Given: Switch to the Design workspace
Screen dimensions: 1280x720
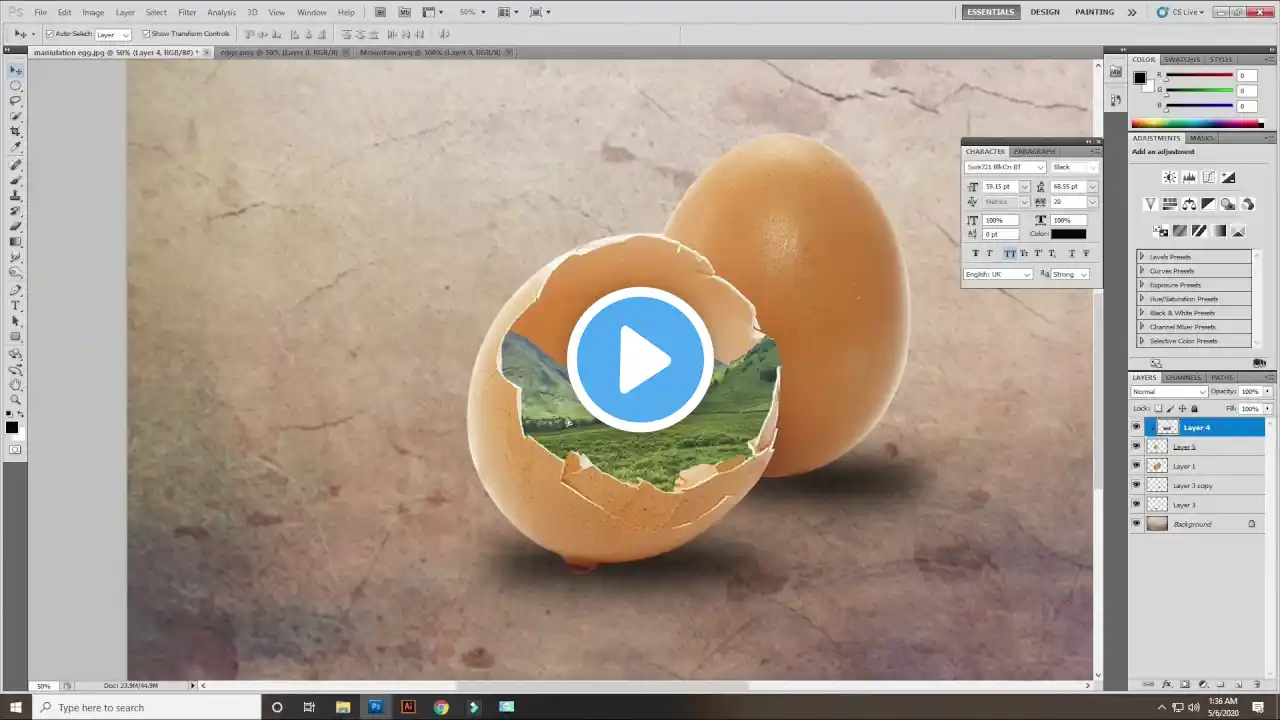Looking at the screenshot, I should (x=1045, y=12).
